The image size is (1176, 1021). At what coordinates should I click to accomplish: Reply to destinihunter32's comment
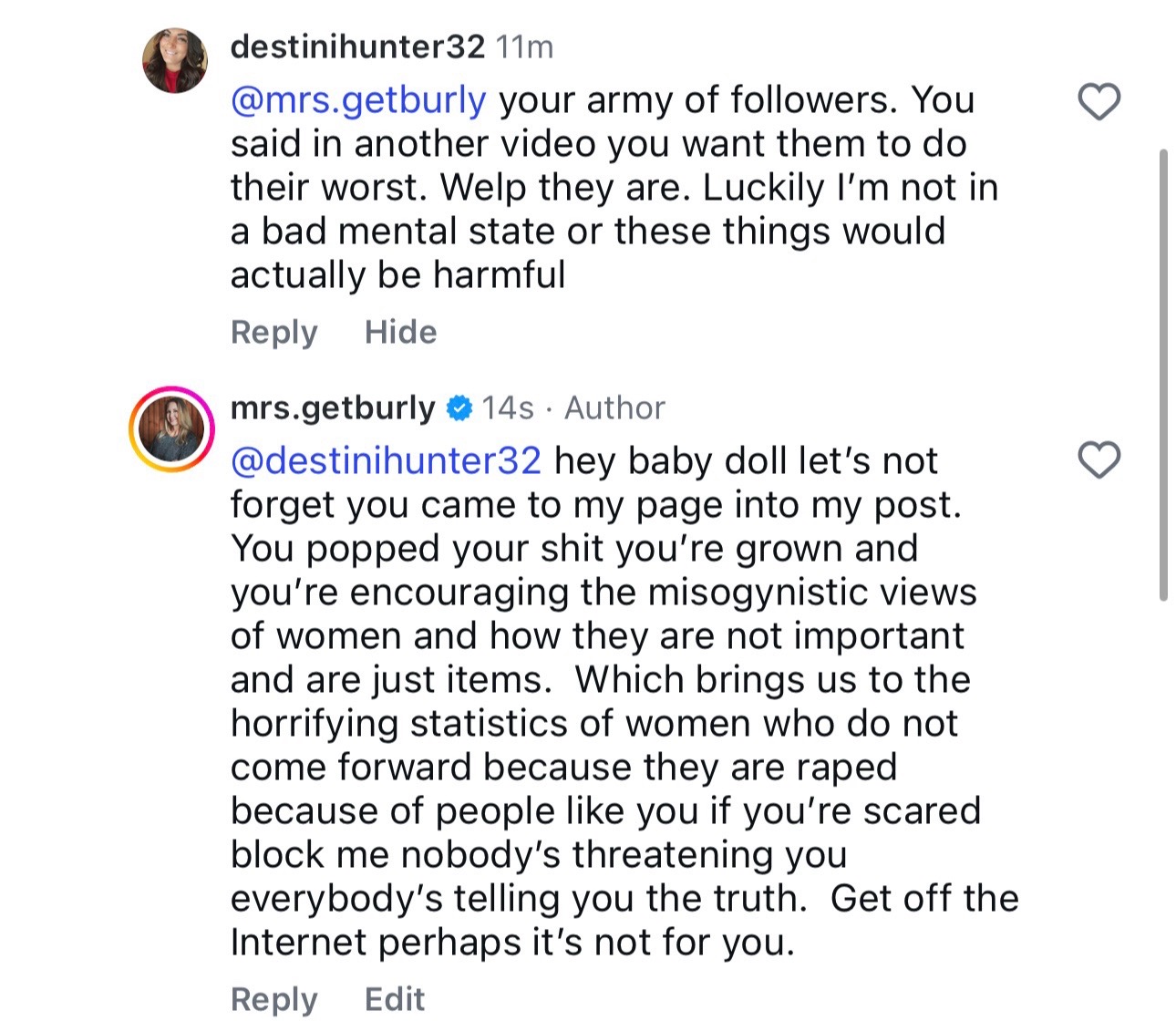[273, 333]
